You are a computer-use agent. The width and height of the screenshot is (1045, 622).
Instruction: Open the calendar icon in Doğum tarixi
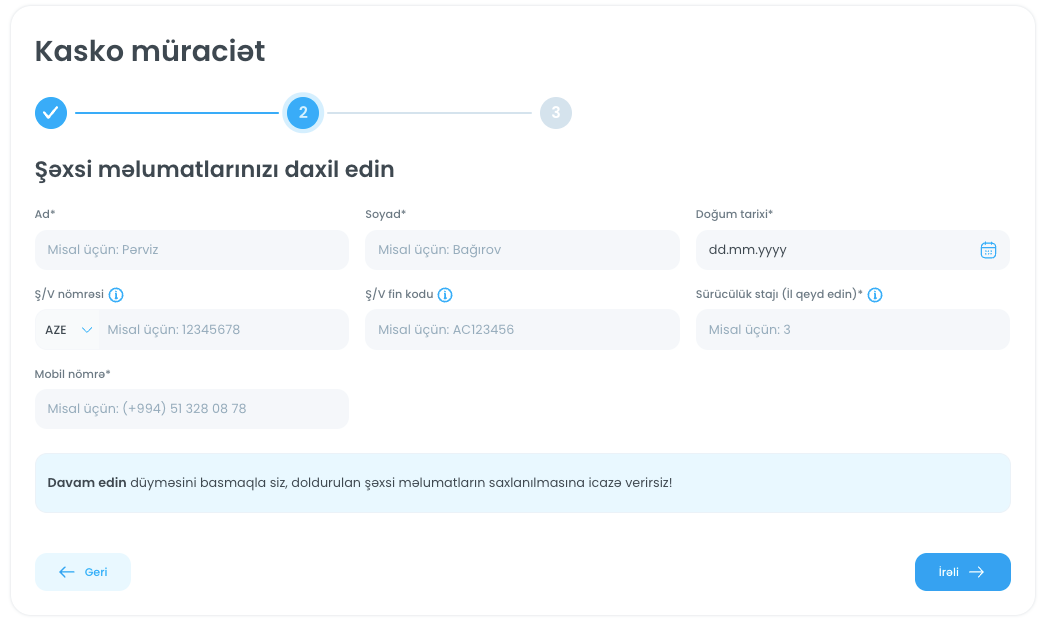(x=988, y=250)
